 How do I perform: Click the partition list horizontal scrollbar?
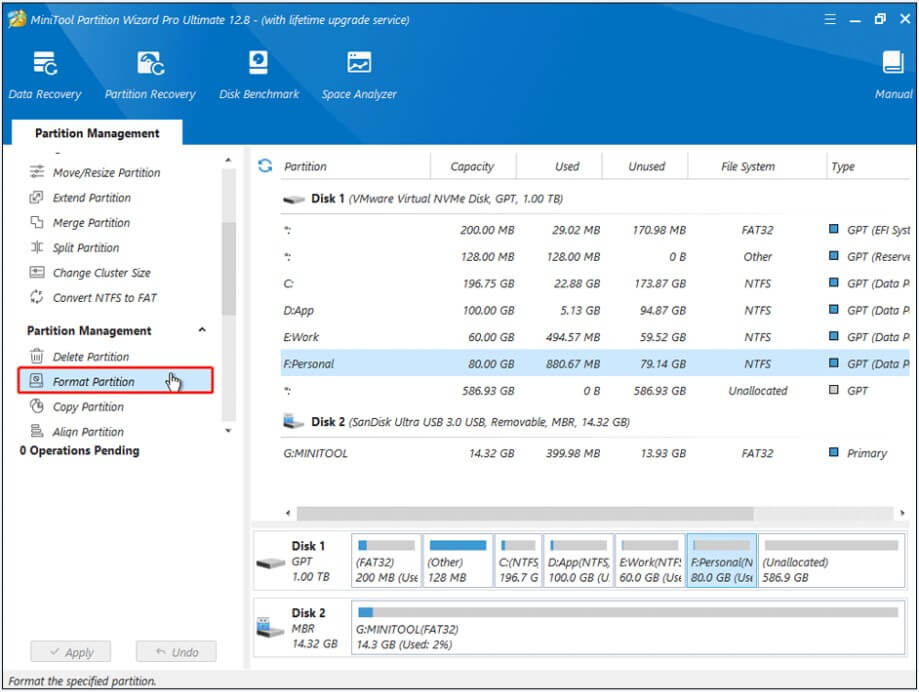coord(525,513)
